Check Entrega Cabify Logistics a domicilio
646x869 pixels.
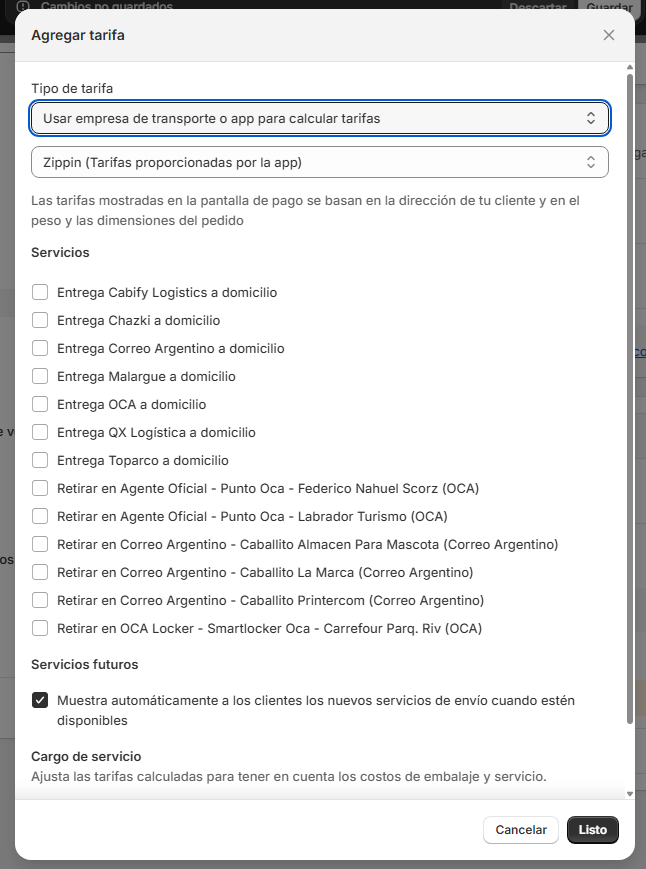[40, 293]
